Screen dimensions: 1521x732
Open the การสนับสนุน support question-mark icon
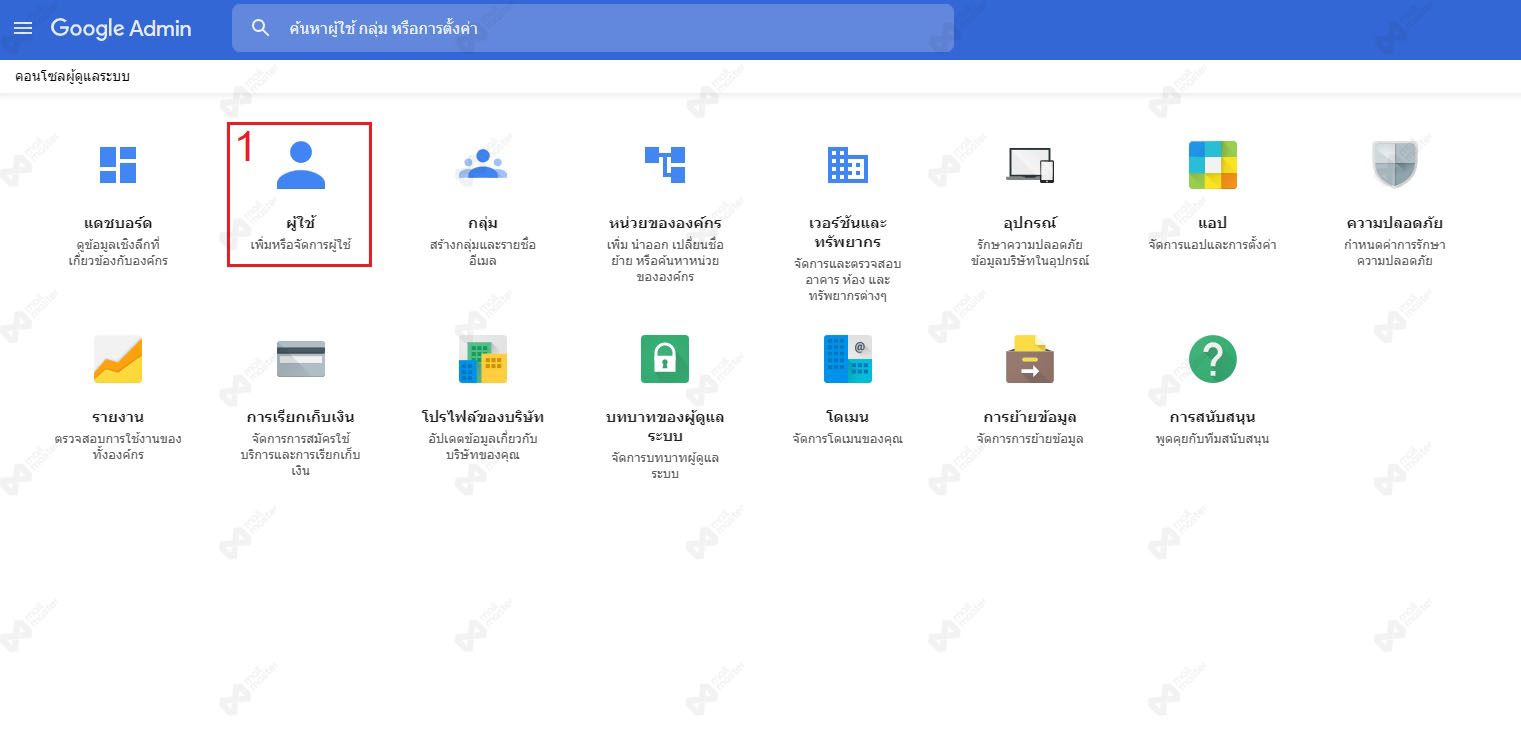1213,359
